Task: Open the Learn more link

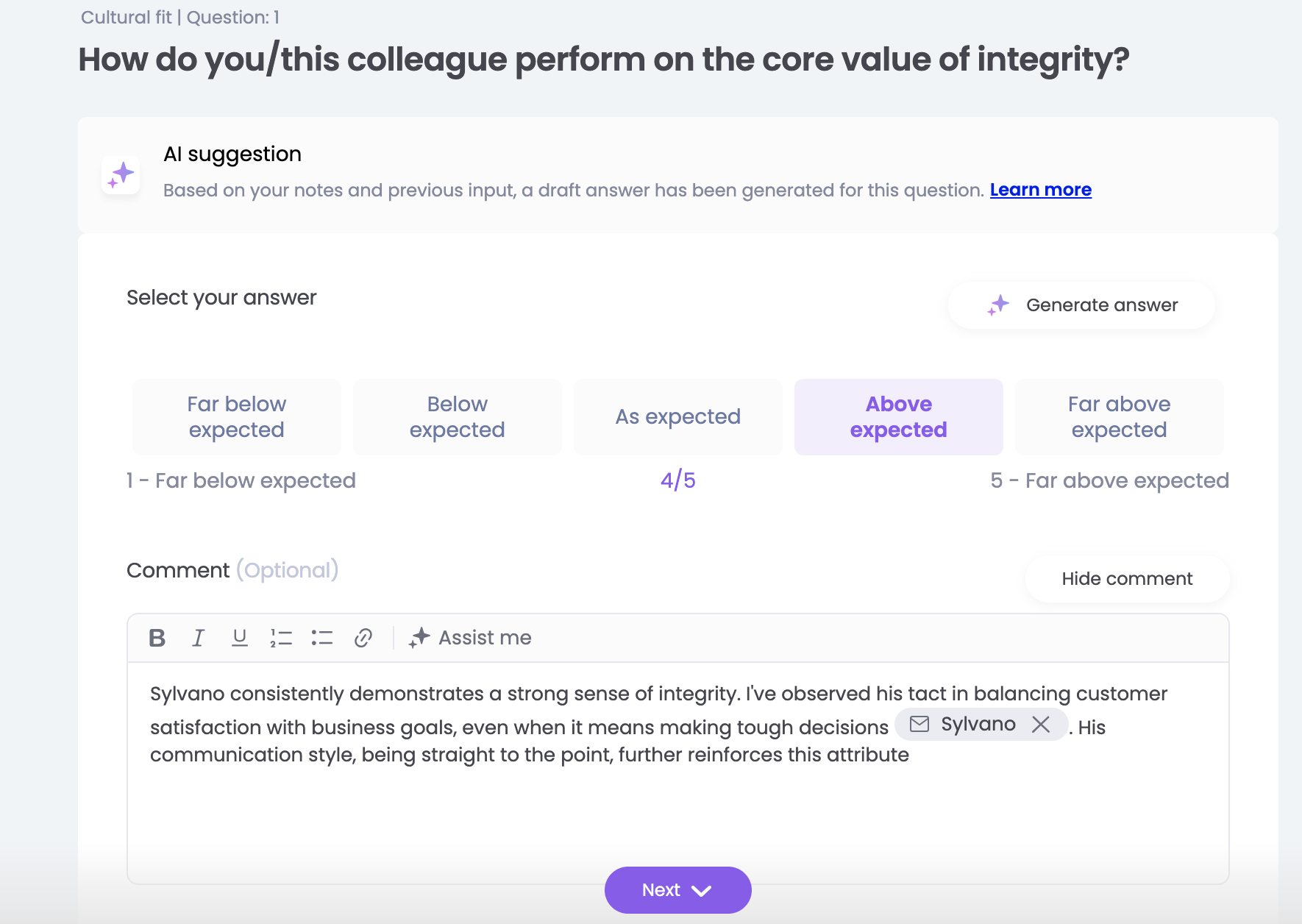Action: coord(1040,190)
